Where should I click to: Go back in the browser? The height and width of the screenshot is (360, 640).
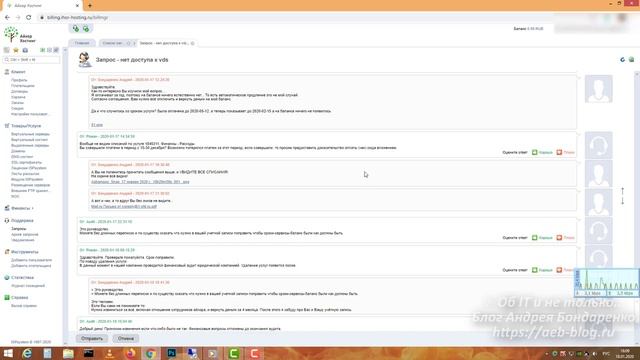[x=7, y=18]
